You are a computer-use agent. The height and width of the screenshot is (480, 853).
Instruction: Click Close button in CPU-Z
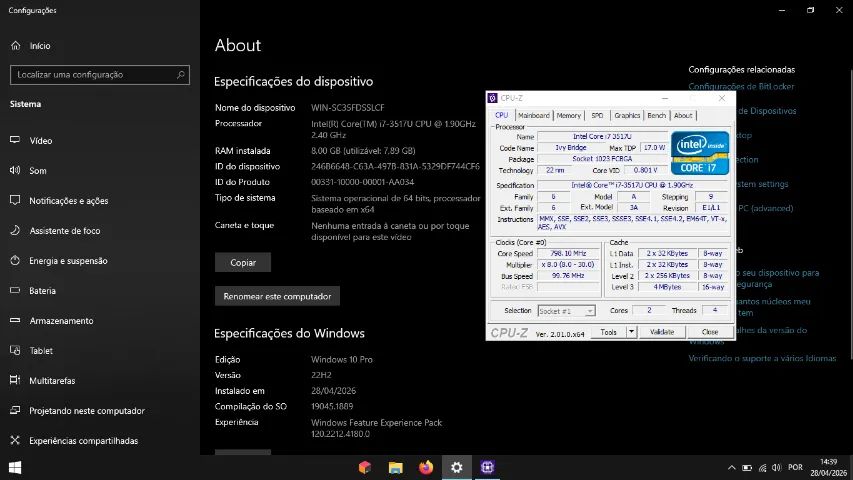[x=709, y=332]
